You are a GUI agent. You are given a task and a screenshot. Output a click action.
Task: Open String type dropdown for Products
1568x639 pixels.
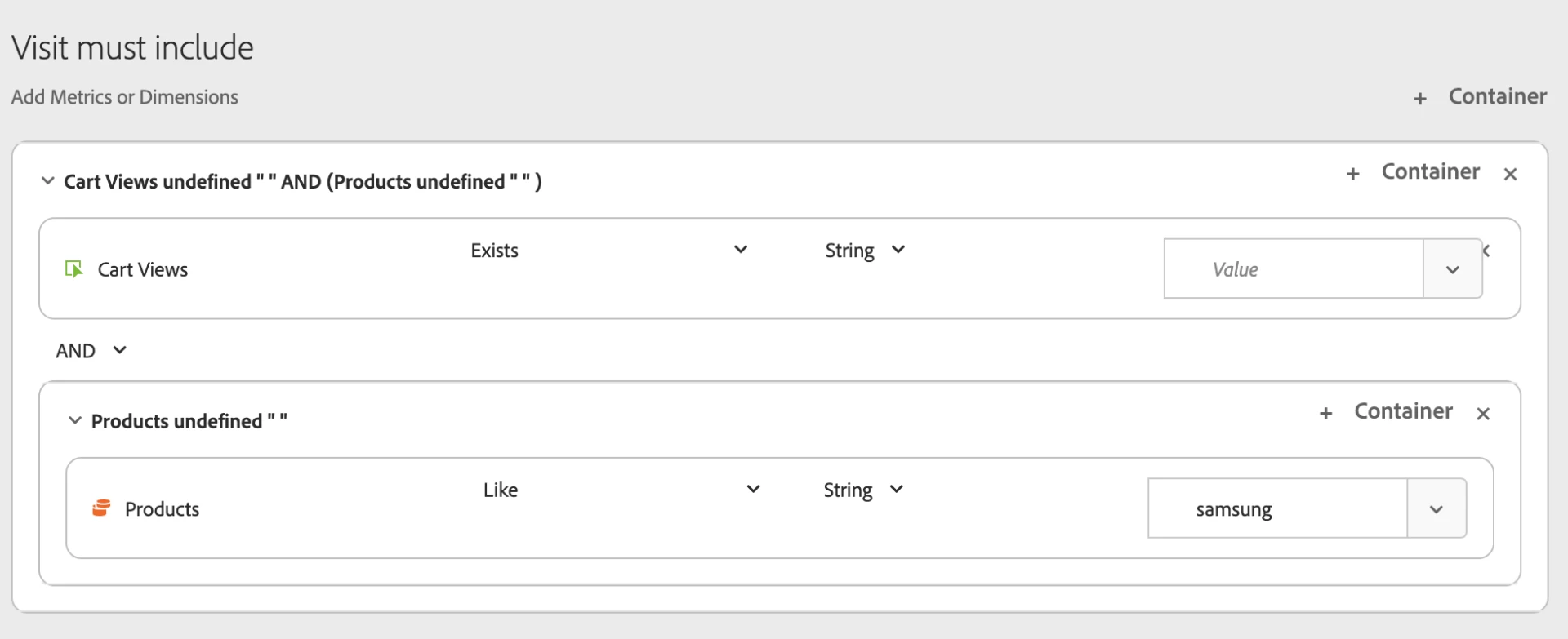pyautogui.click(x=896, y=490)
